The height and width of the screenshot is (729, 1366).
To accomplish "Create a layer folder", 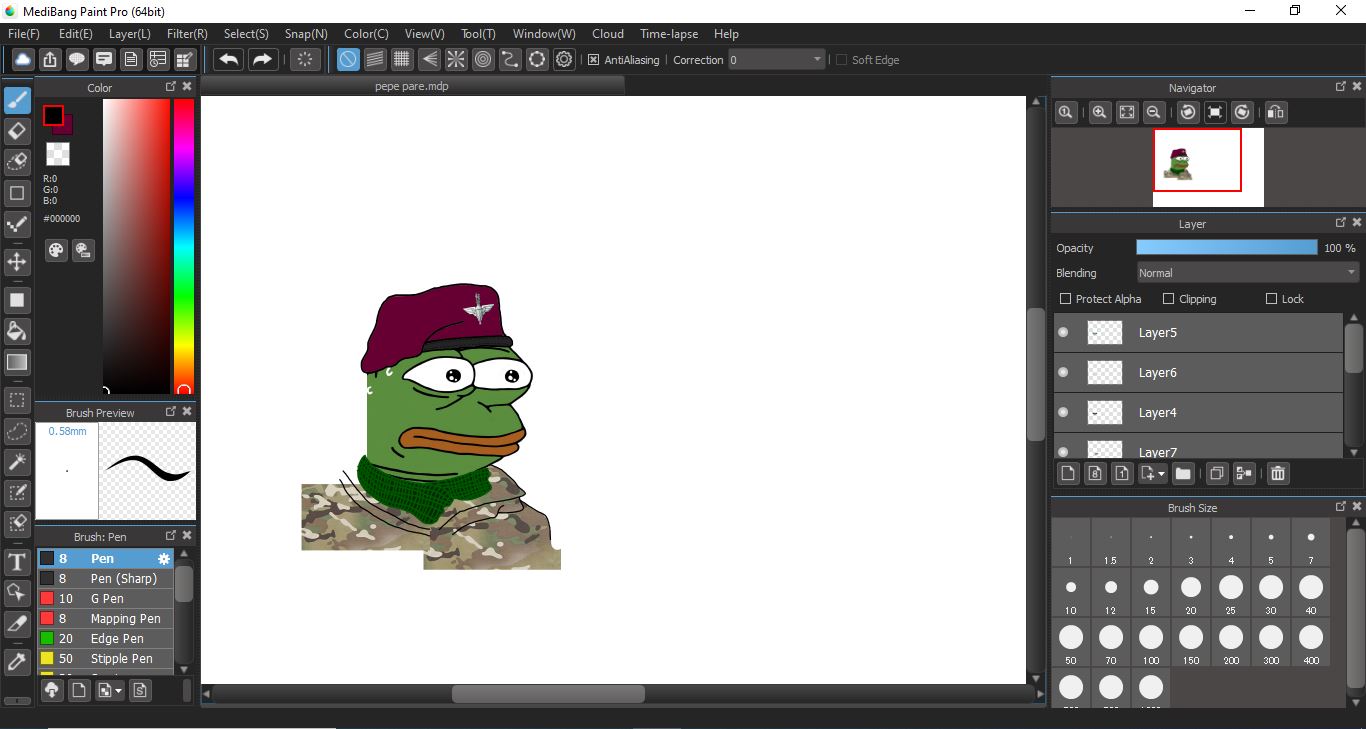I will coord(1183,474).
